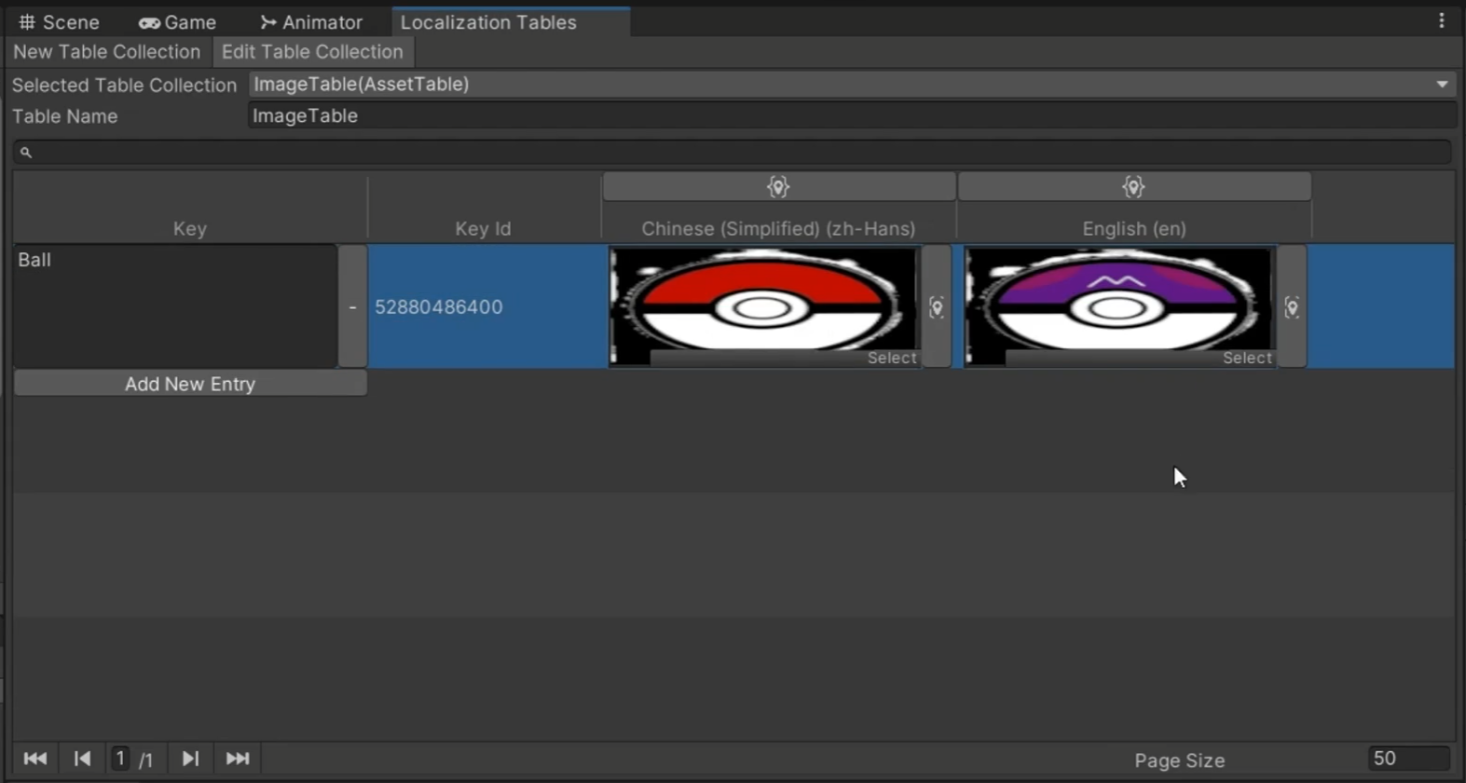Click the Key column header

click(x=190, y=229)
